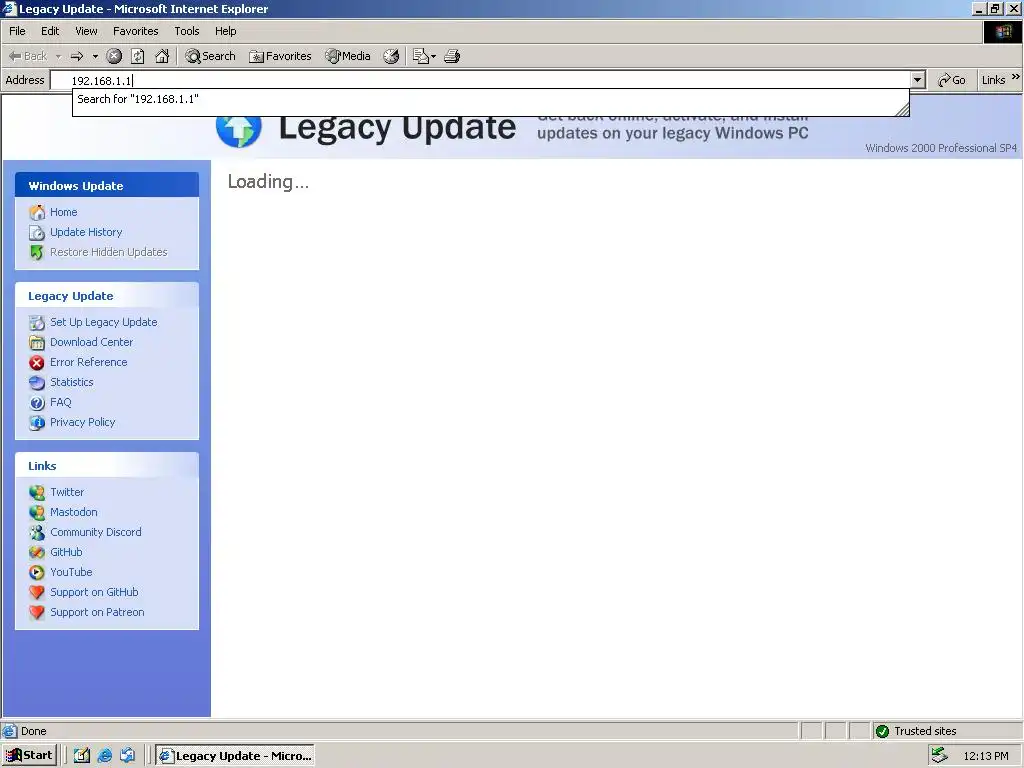Click the GitHub sidebar icon
The image size is (1024, 768).
[37, 552]
